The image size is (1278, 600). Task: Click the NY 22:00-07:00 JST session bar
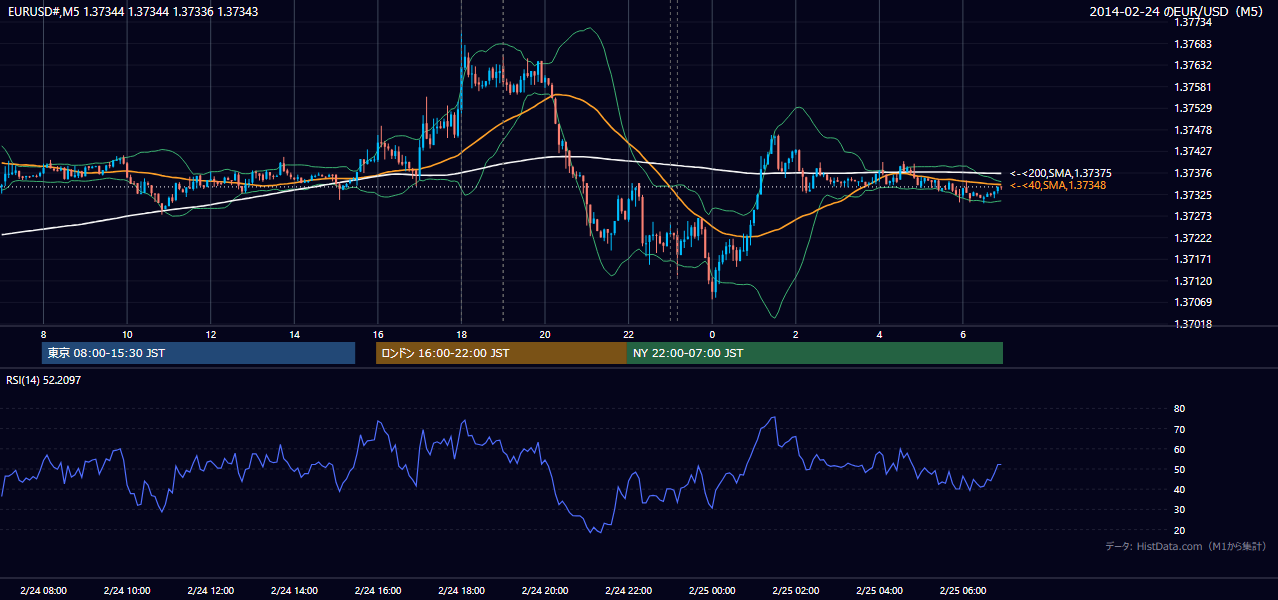(x=814, y=353)
